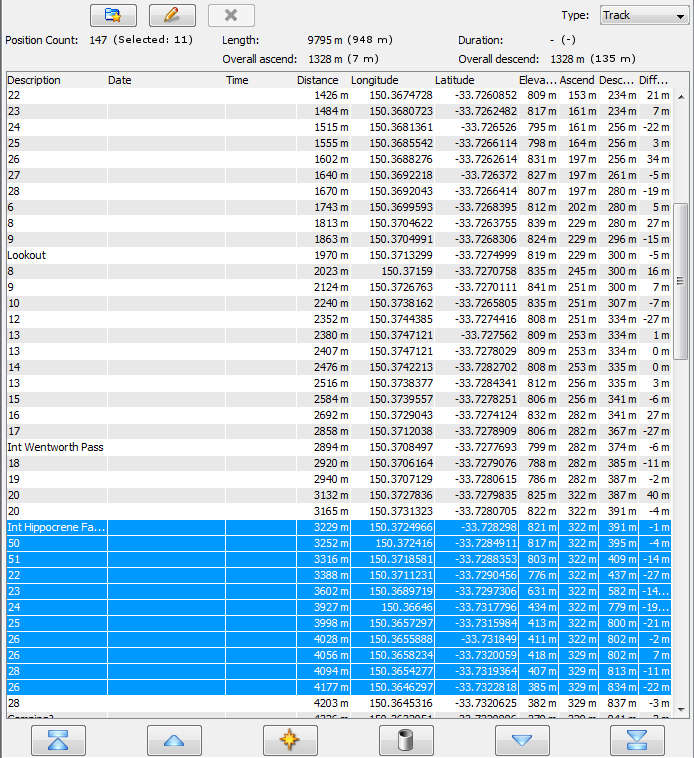Viewport: 694px width, 758px height.
Task: Click the open/add positions list folder icon
Action: (x=113, y=15)
